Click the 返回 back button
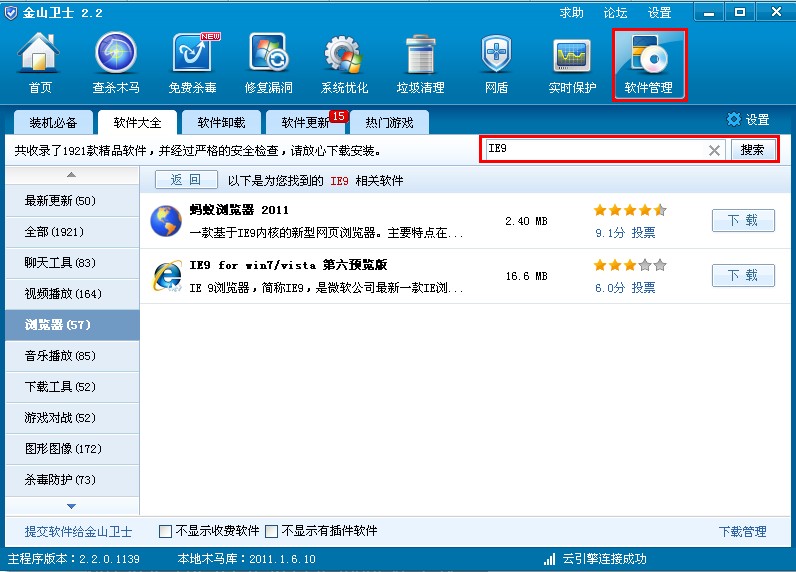This screenshot has height=572, width=796. [x=186, y=180]
